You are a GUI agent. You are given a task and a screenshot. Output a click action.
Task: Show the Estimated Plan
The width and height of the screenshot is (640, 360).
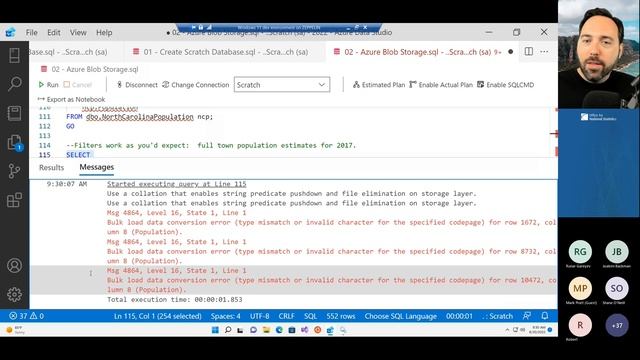(379, 85)
